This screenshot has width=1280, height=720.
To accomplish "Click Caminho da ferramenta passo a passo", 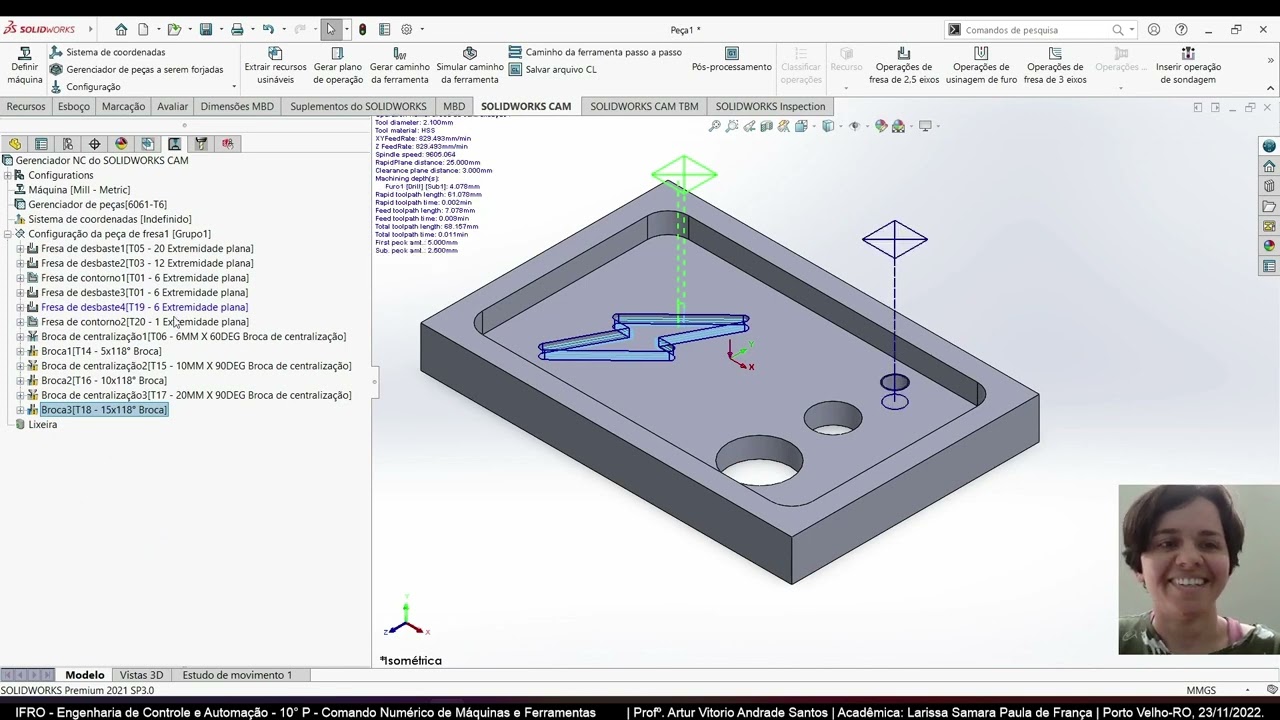I will click(595, 52).
